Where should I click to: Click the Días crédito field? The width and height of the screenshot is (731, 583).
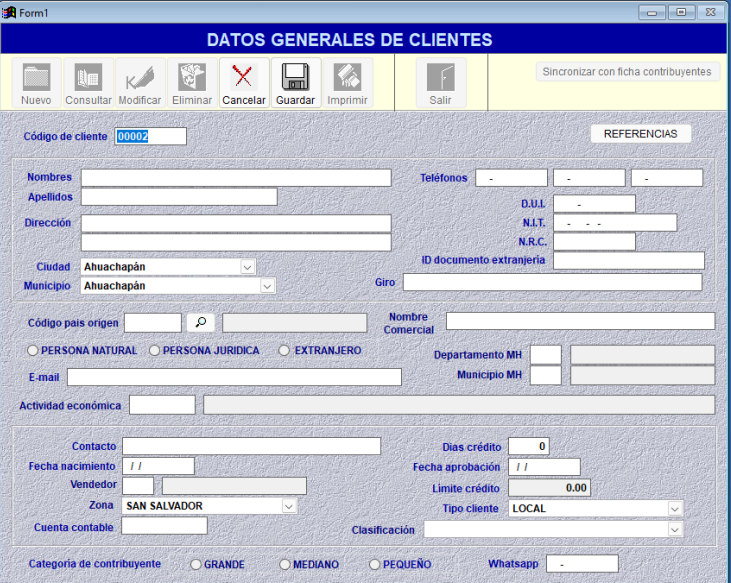[529, 446]
